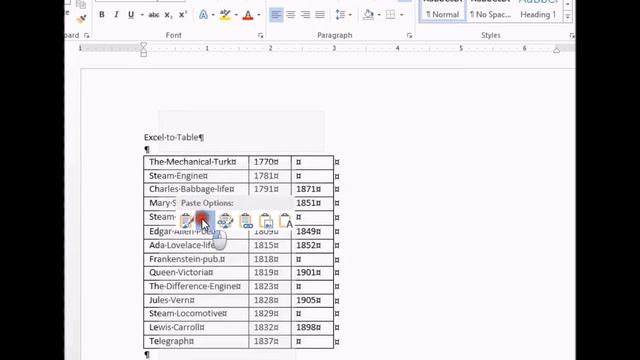
Task: Apply the Normal style
Action: point(442,11)
